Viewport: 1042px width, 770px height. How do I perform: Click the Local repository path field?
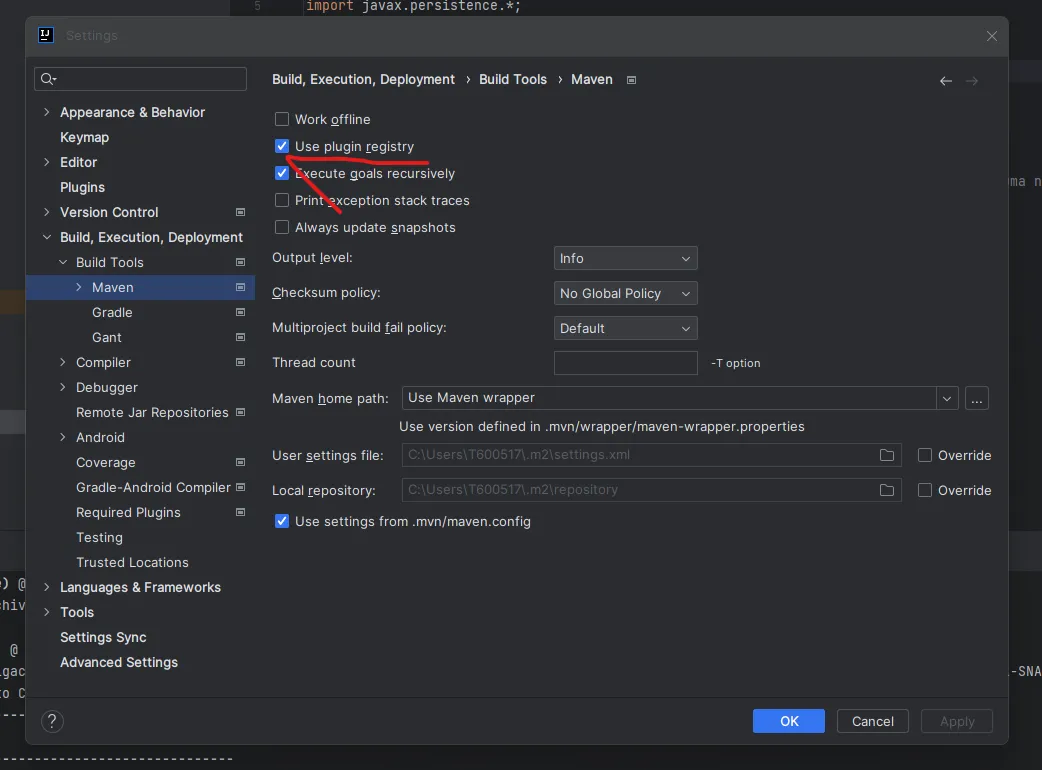point(651,490)
